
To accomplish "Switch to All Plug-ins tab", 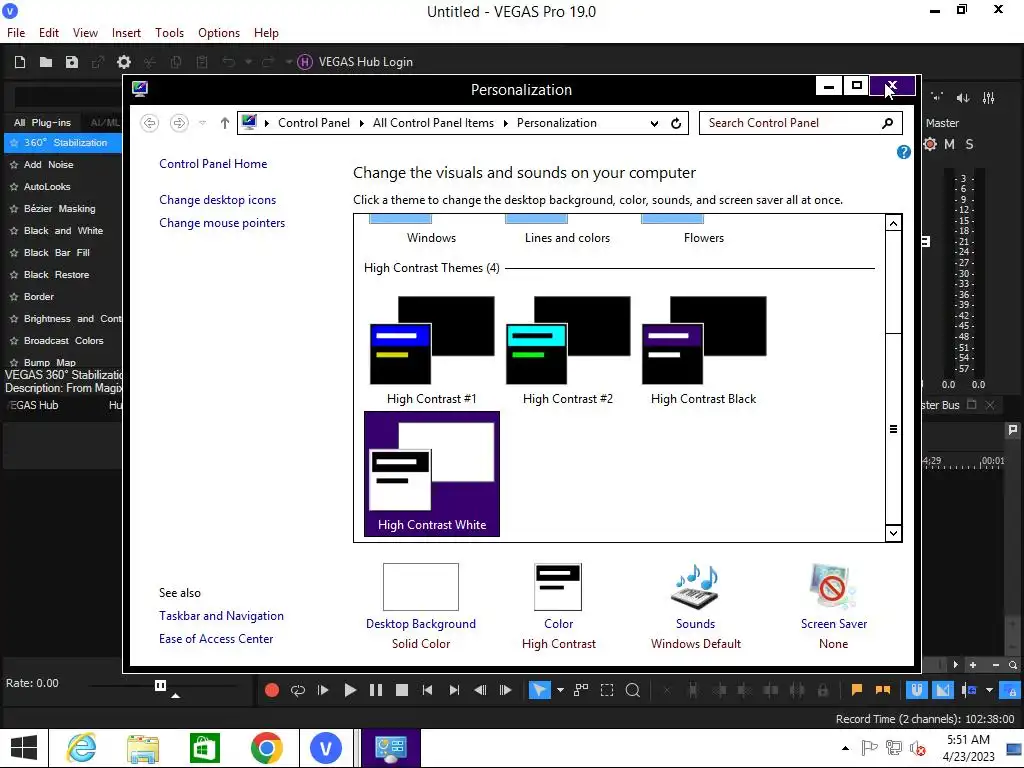I will (42, 123).
